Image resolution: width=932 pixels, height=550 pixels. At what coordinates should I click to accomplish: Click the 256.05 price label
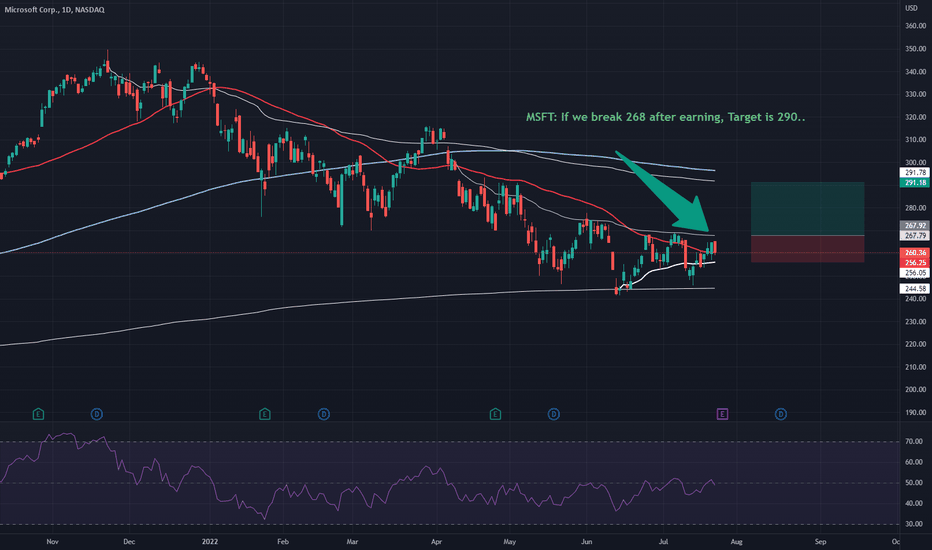pyautogui.click(x=915, y=273)
